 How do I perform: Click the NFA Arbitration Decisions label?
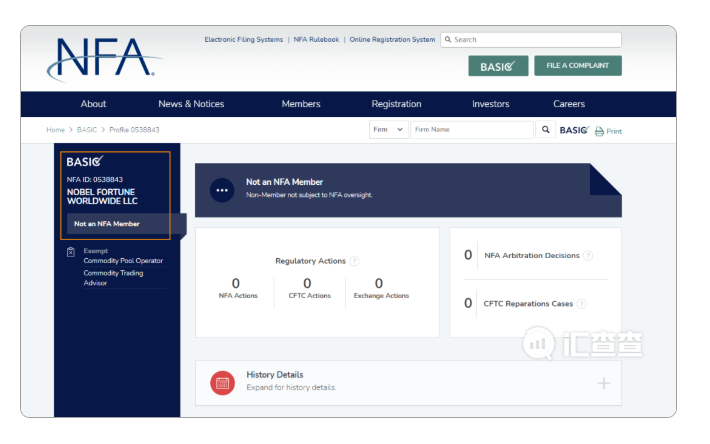coord(532,256)
